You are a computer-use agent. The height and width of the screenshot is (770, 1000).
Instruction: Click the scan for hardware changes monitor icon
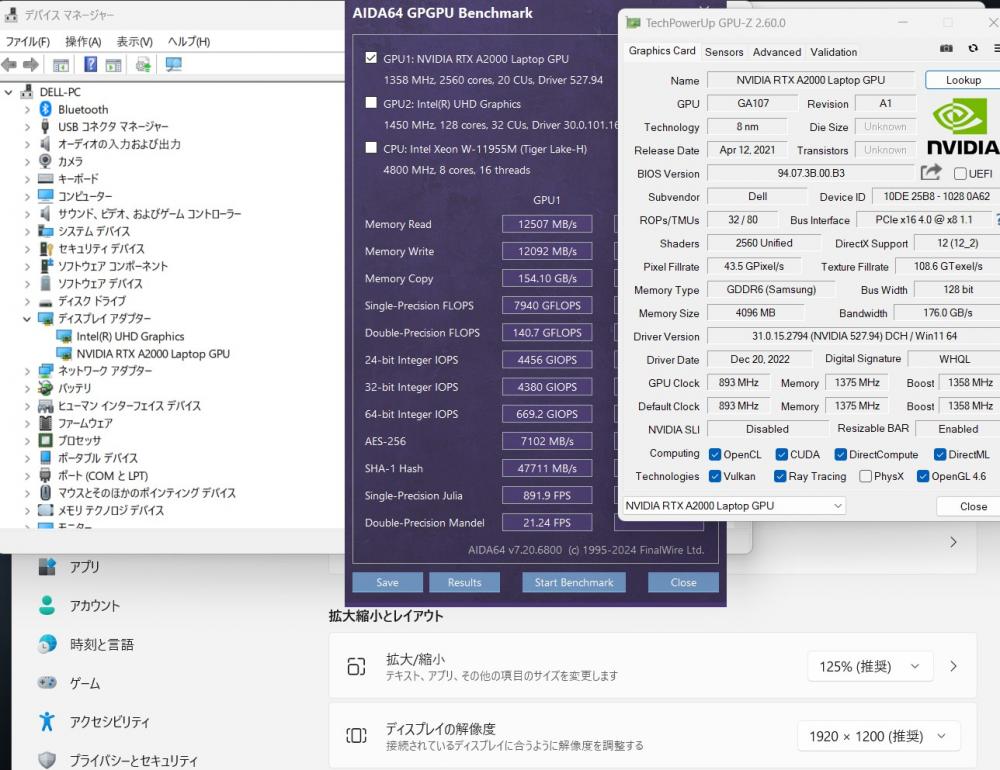coord(173,64)
